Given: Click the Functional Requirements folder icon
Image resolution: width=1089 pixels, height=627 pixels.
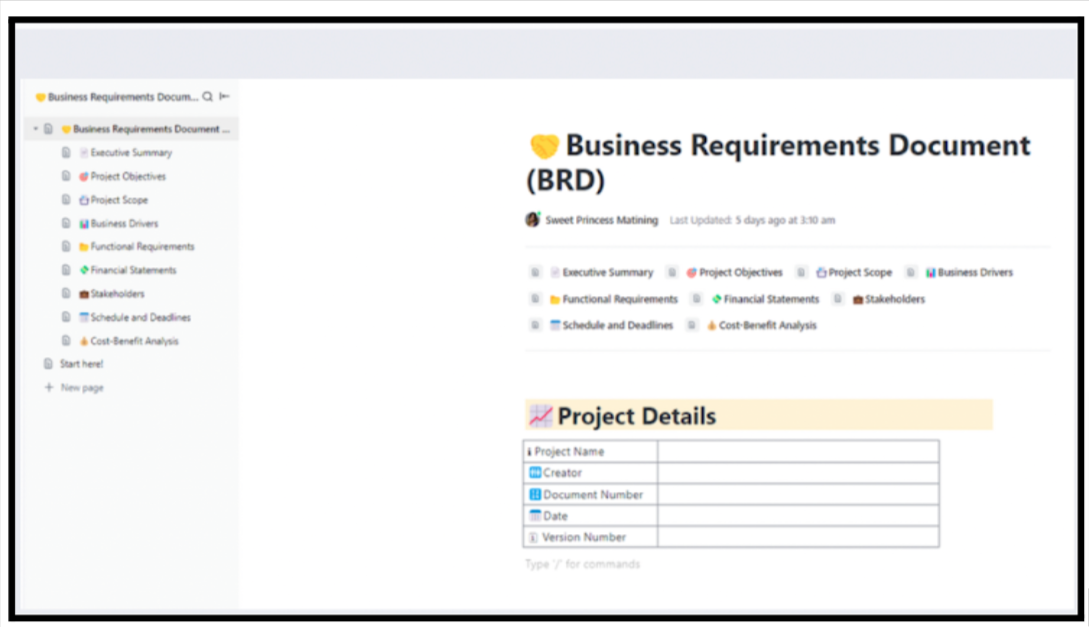Looking at the screenshot, I should tap(85, 246).
